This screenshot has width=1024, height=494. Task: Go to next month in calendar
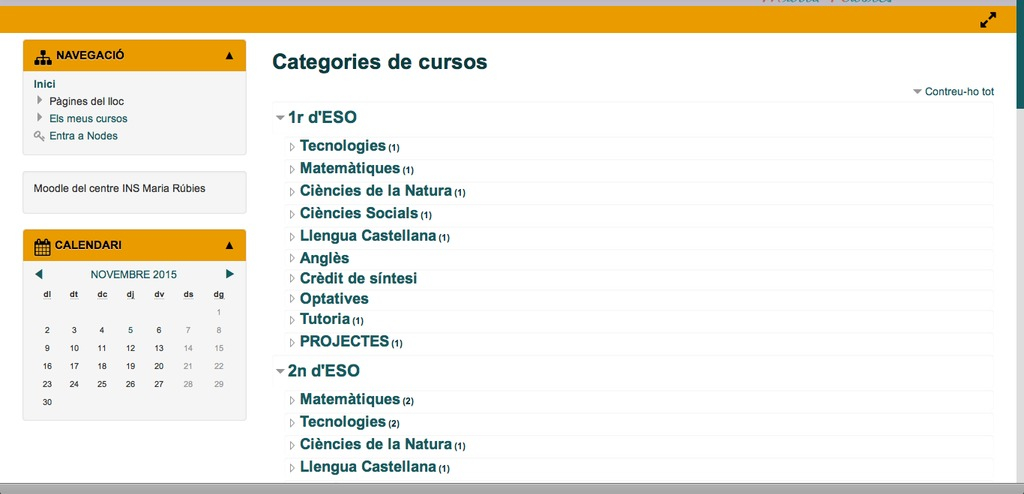[x=230, y=274]
